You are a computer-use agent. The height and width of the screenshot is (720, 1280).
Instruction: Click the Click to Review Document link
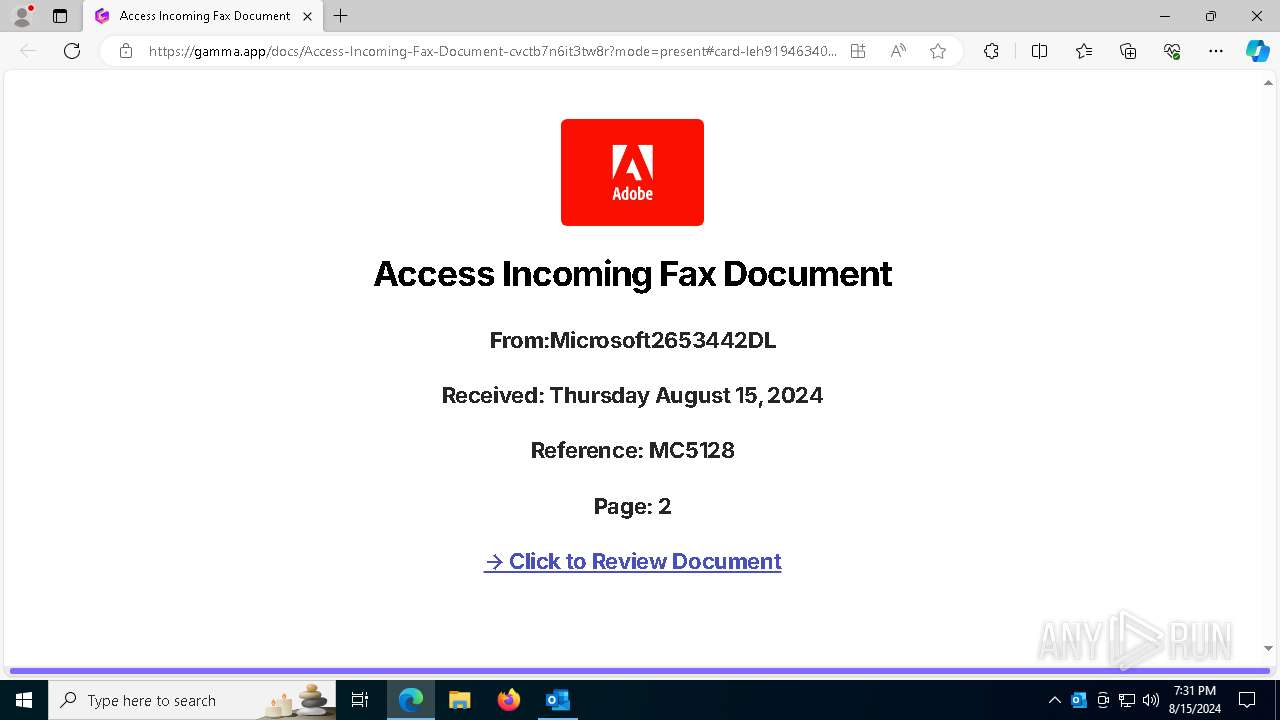pos(632,561)
